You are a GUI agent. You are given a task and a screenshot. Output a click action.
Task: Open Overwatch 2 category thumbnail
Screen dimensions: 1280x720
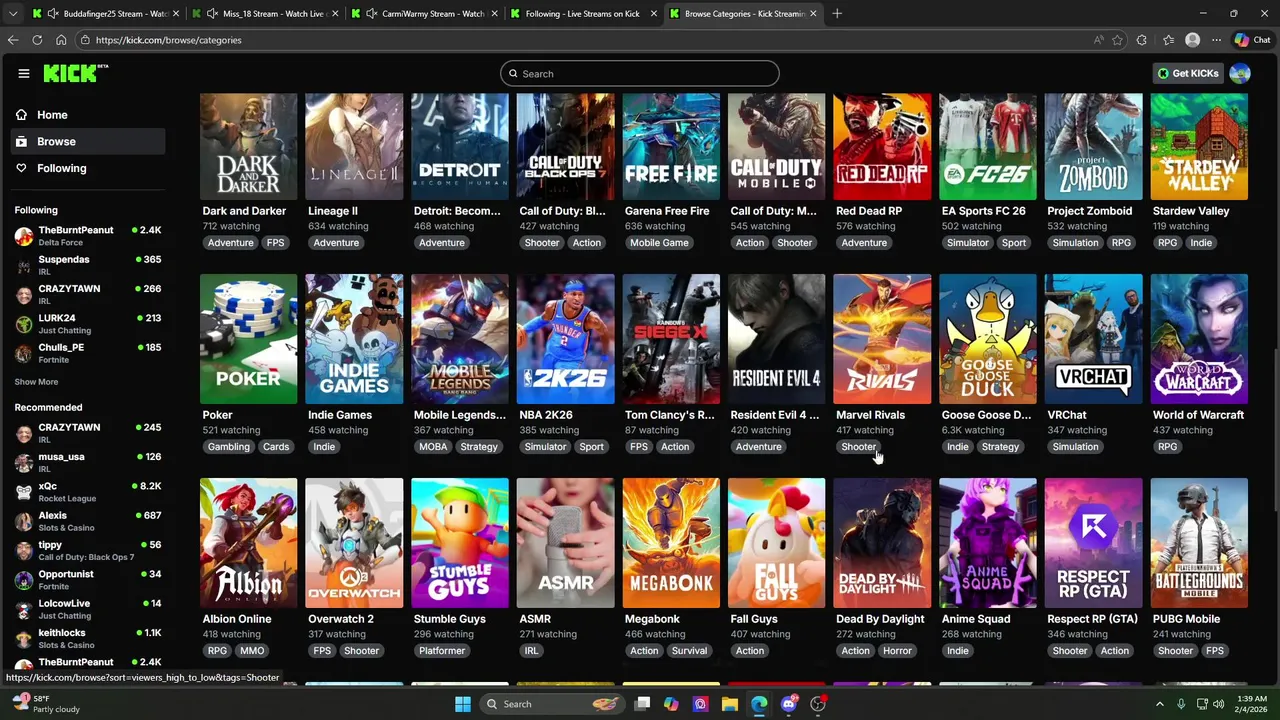354,543
